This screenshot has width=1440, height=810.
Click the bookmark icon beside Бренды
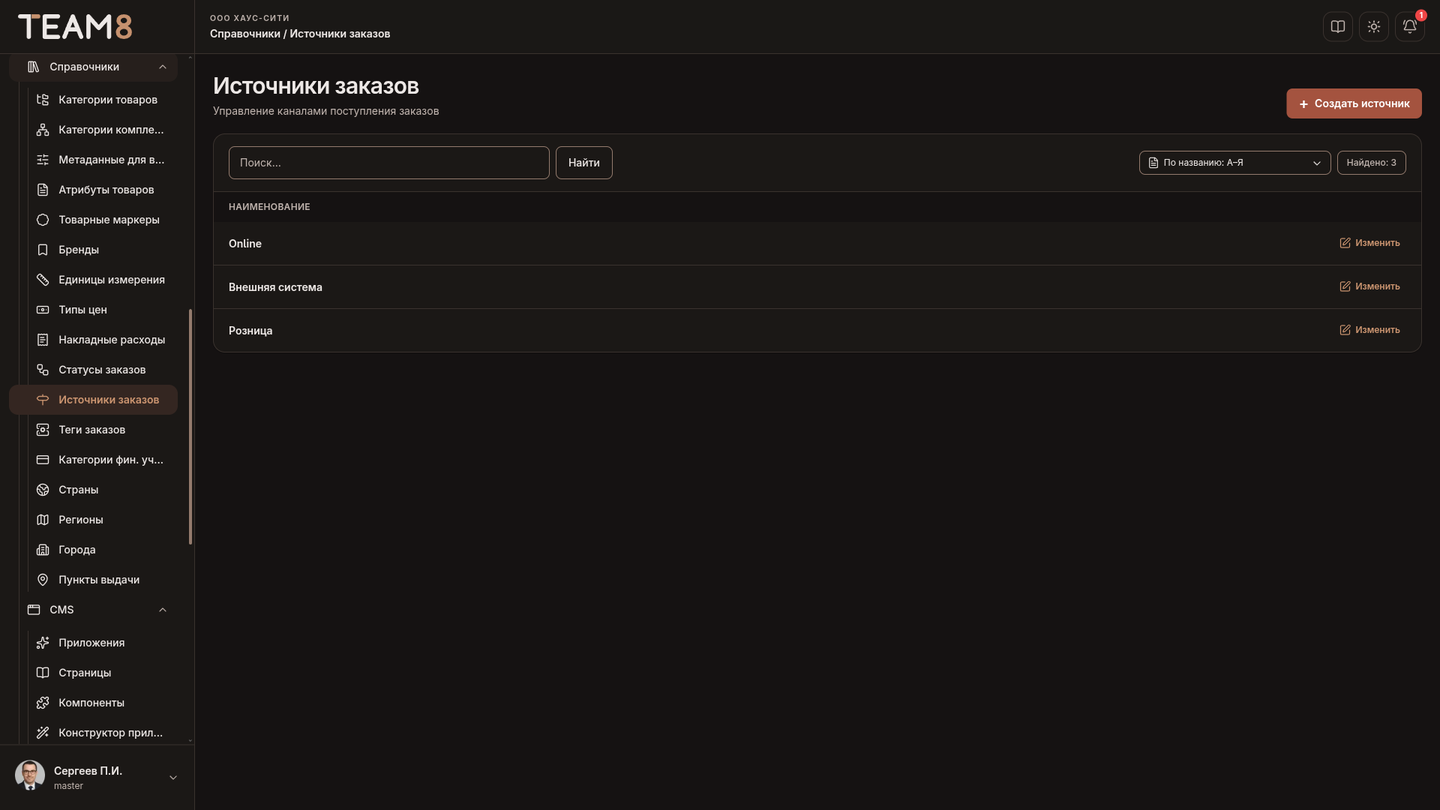[x=43, y=250]
